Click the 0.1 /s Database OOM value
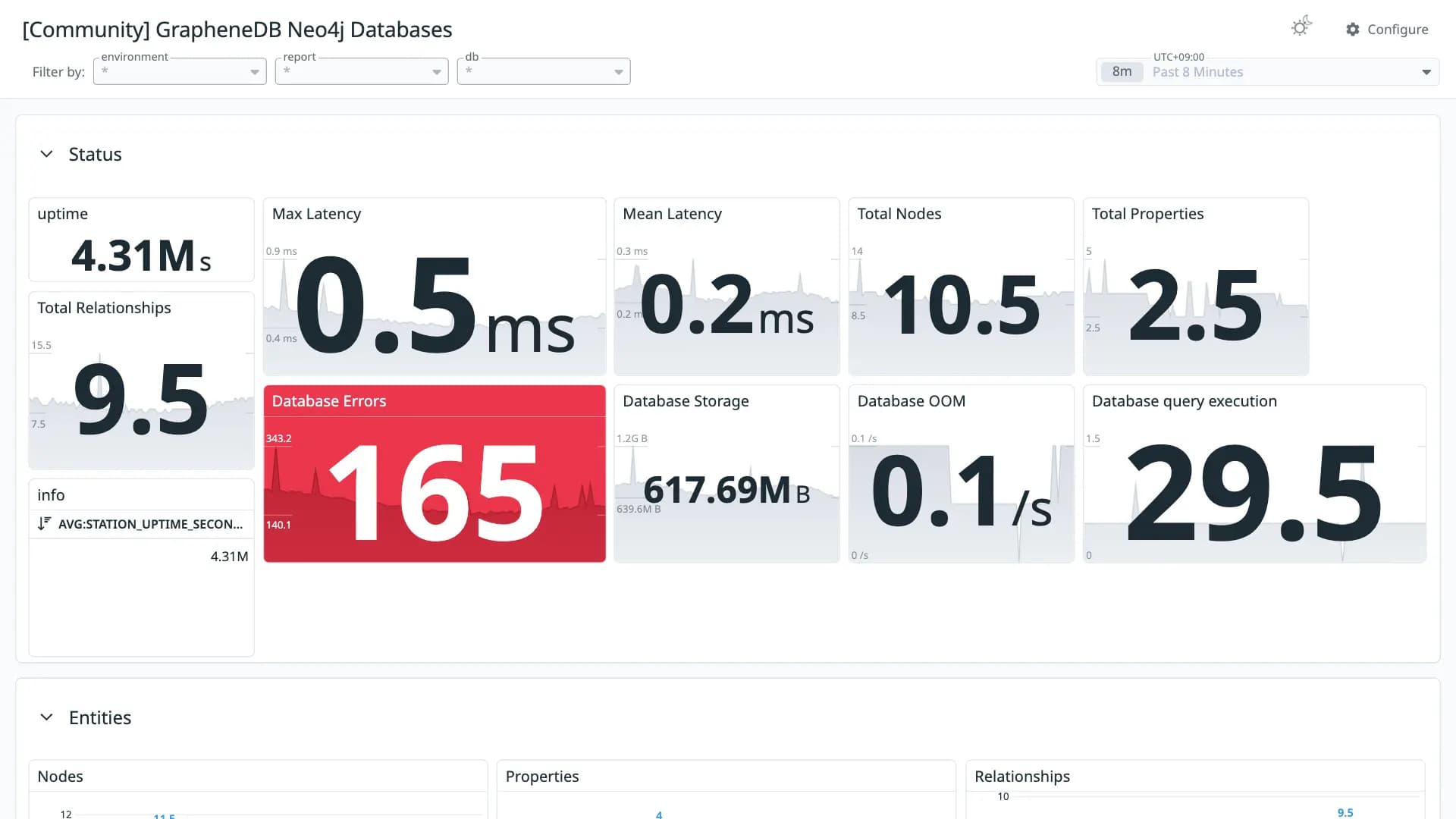 click(961, 491)
